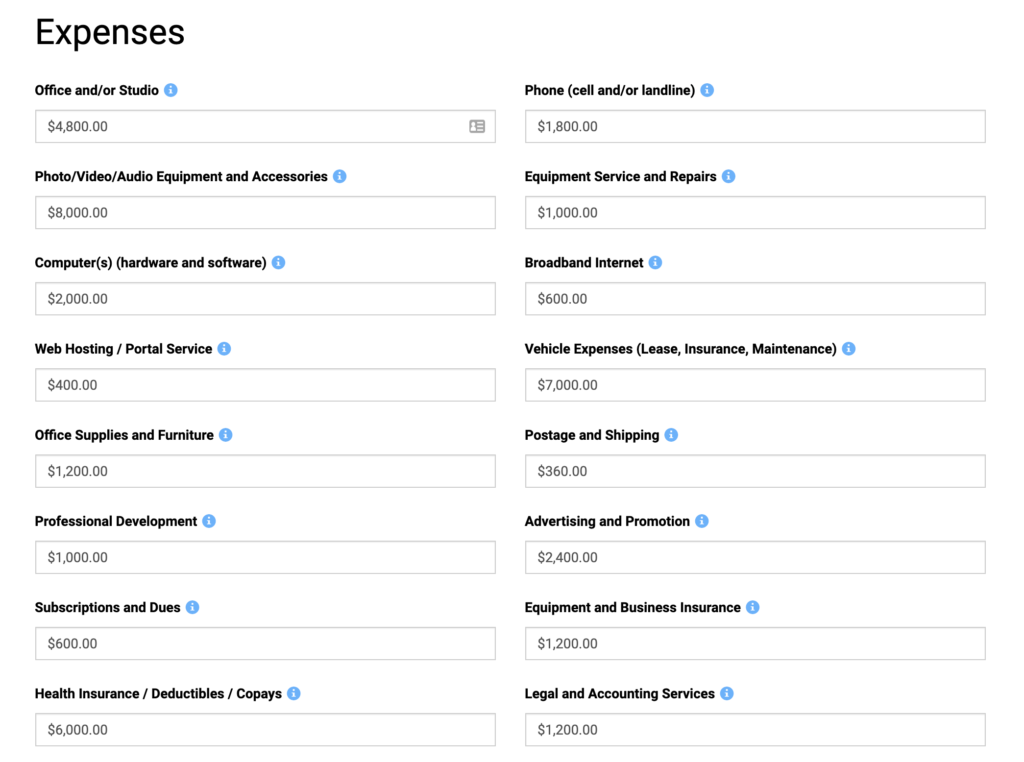This screenshot has height=762, width=1024.
Task: Click the contact card autofill icon in Office field
Action: click(x=477, y=126)
